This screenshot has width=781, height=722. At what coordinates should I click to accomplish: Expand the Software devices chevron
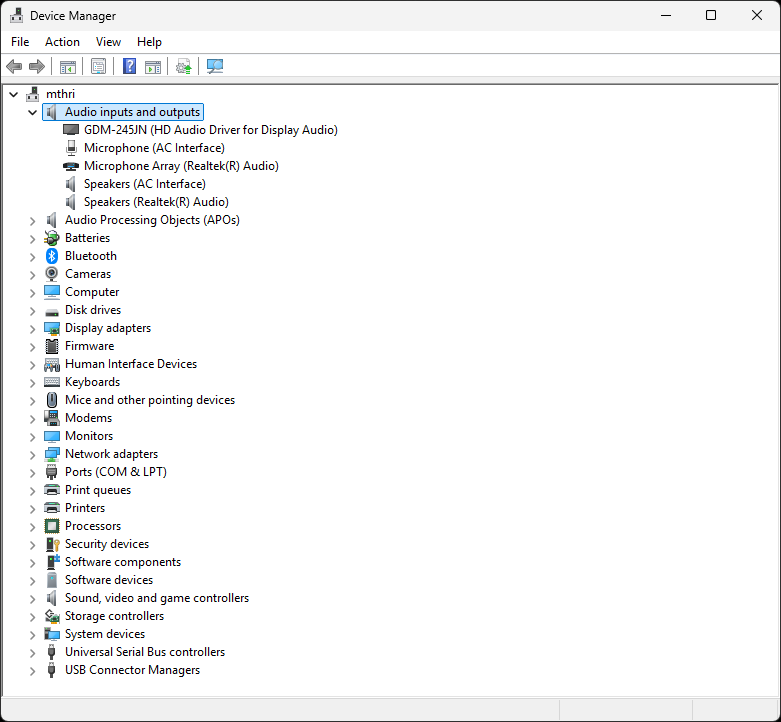point(32,581)
